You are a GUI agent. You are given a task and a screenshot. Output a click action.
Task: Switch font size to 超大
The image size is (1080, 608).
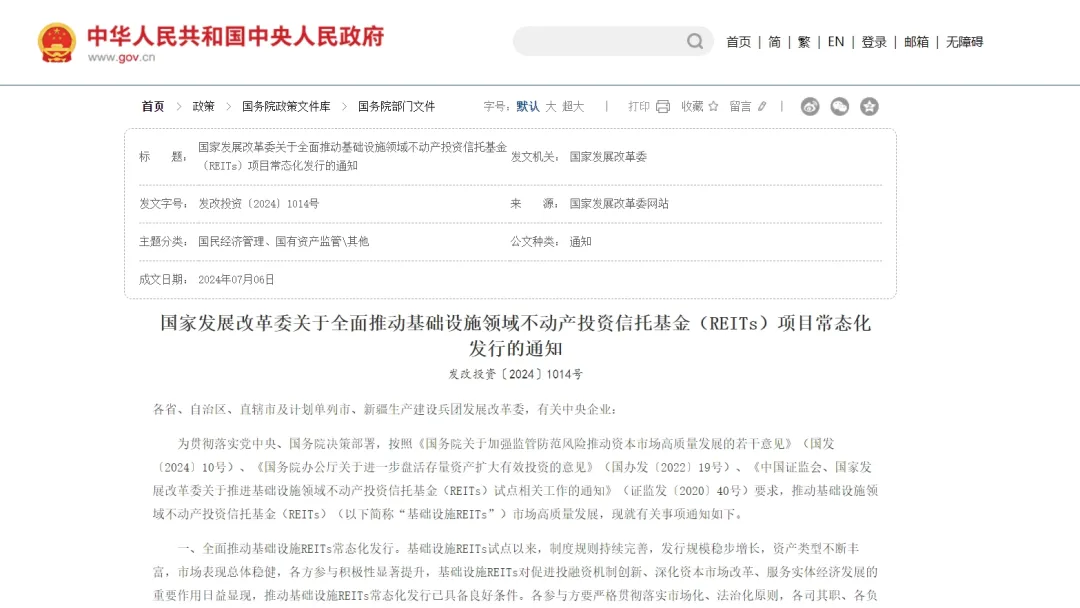tap(573, 106)
